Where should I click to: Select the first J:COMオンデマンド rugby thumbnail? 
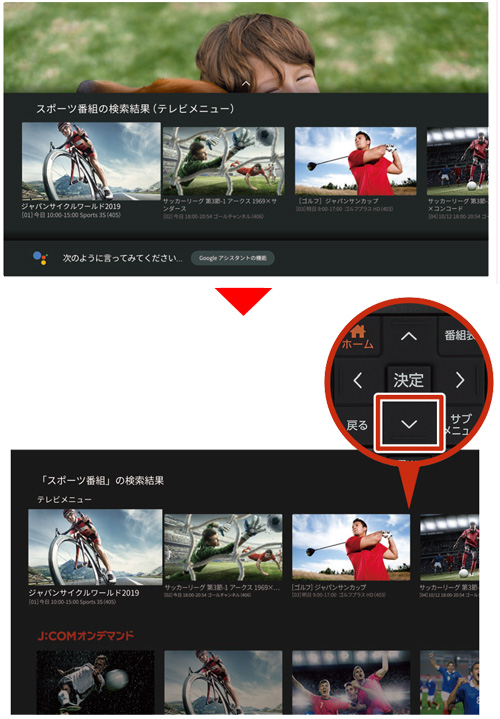coord(95,682)
